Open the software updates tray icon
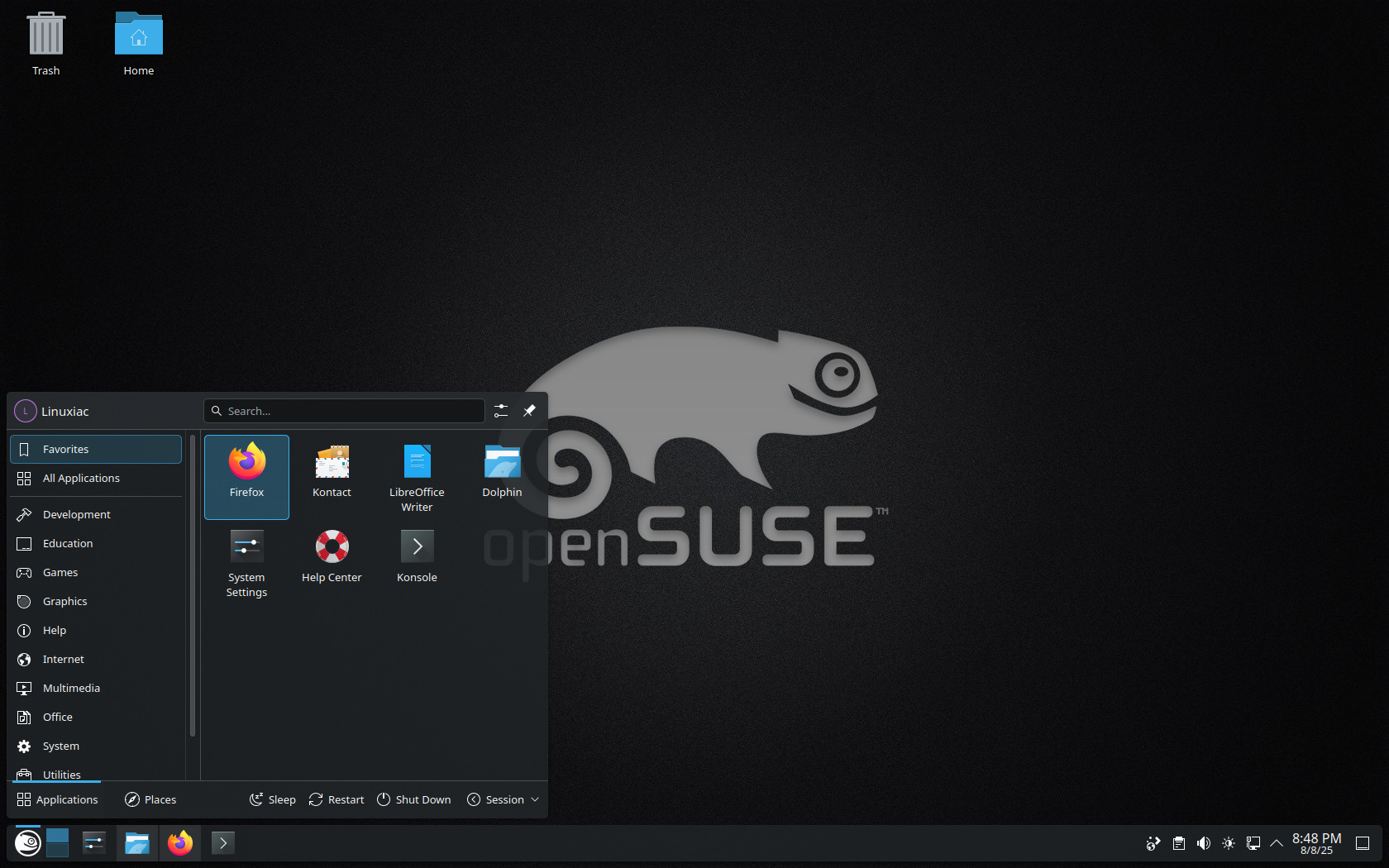 [x=1153, y=843]
